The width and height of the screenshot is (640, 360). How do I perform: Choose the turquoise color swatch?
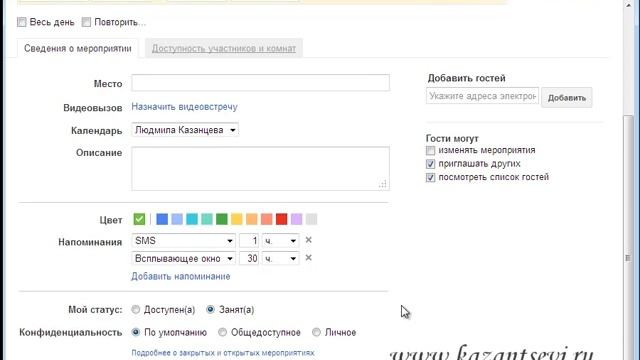click(x=192, y=219)
